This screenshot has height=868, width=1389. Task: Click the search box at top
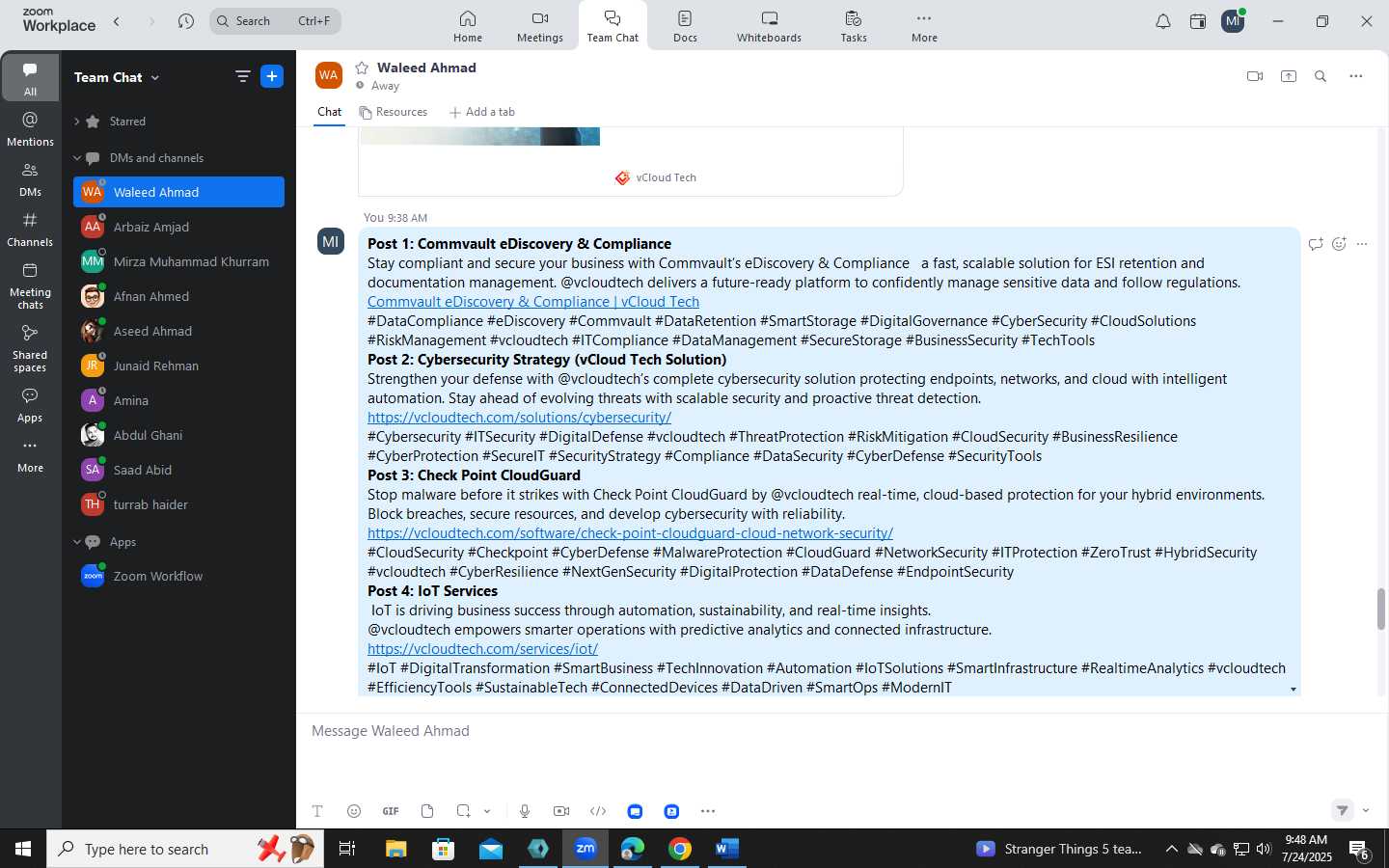pyautogui.click(x=275, y=20)
